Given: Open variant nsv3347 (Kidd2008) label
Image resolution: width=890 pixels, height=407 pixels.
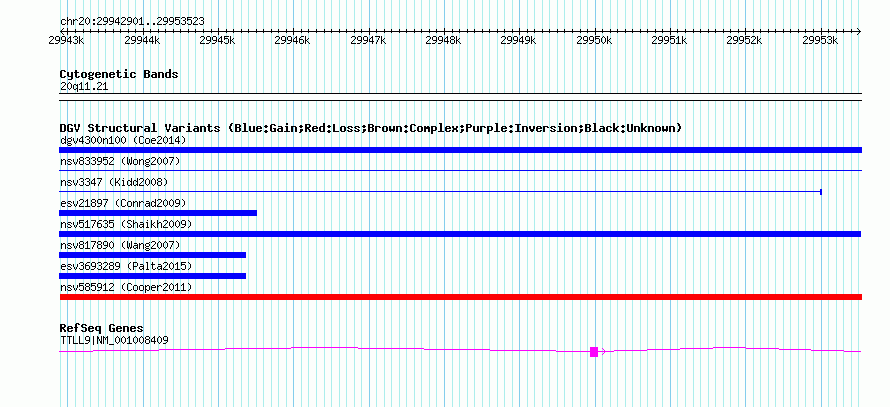Looking at the screenshot, I should 114,182.
